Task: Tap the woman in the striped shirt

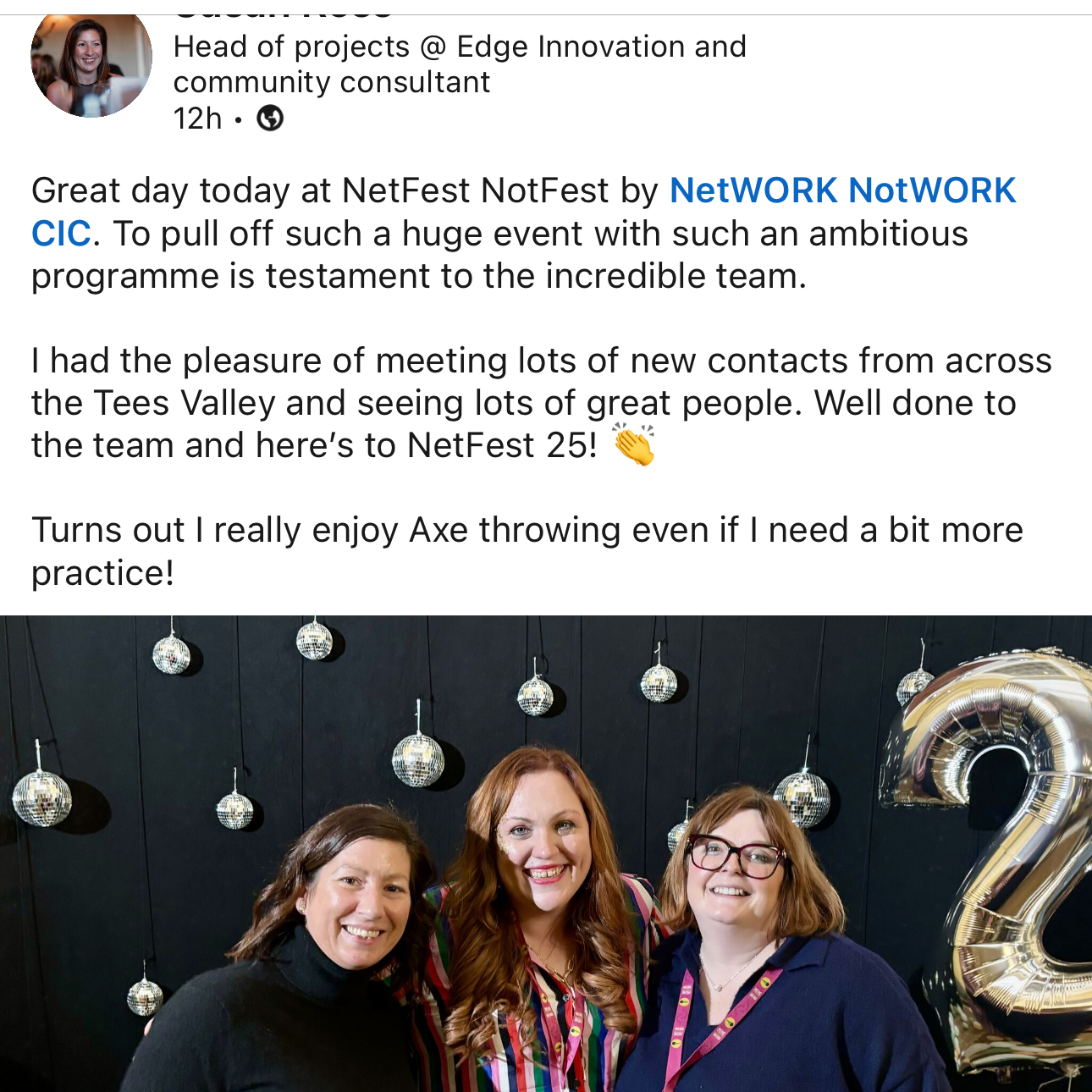Action: click(542, 914)
